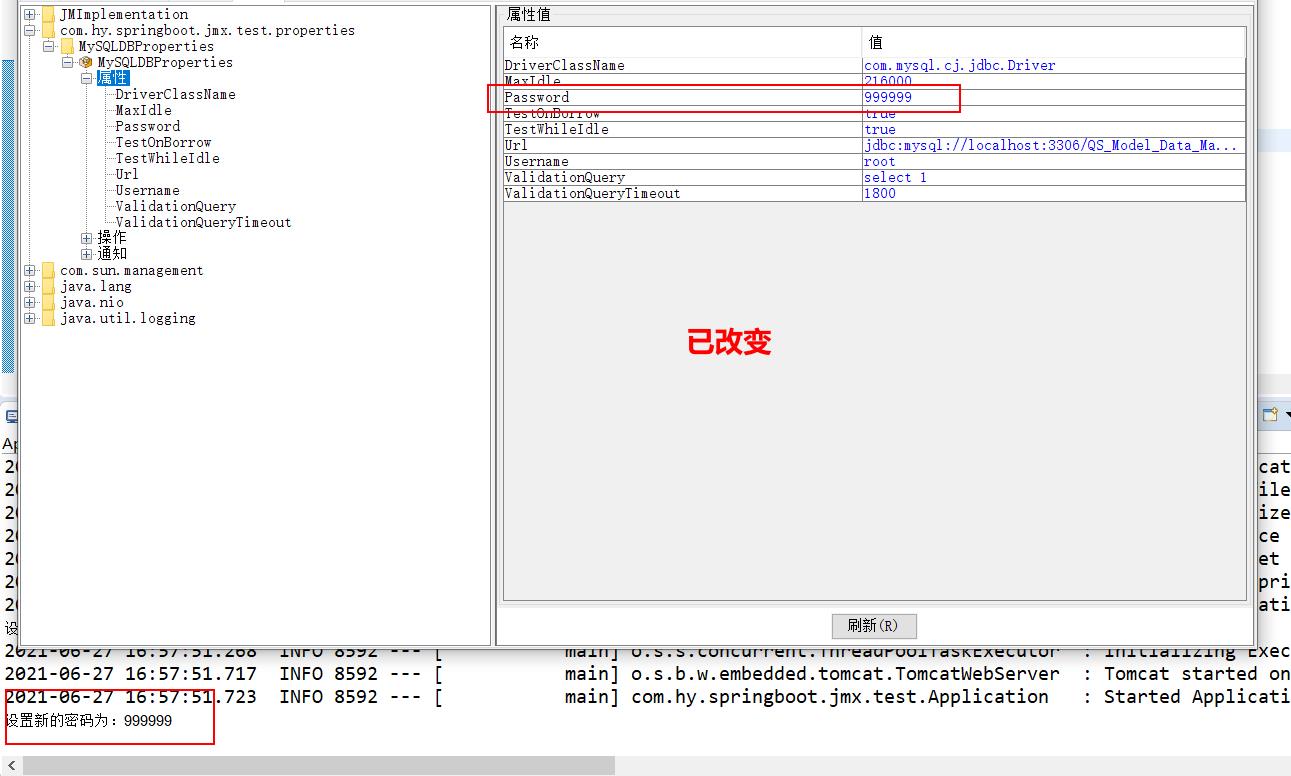Screen dimensions: 1291x776
Task: Click the MySQLDBProperties folder icon
Action: click(x=67, y=47)
